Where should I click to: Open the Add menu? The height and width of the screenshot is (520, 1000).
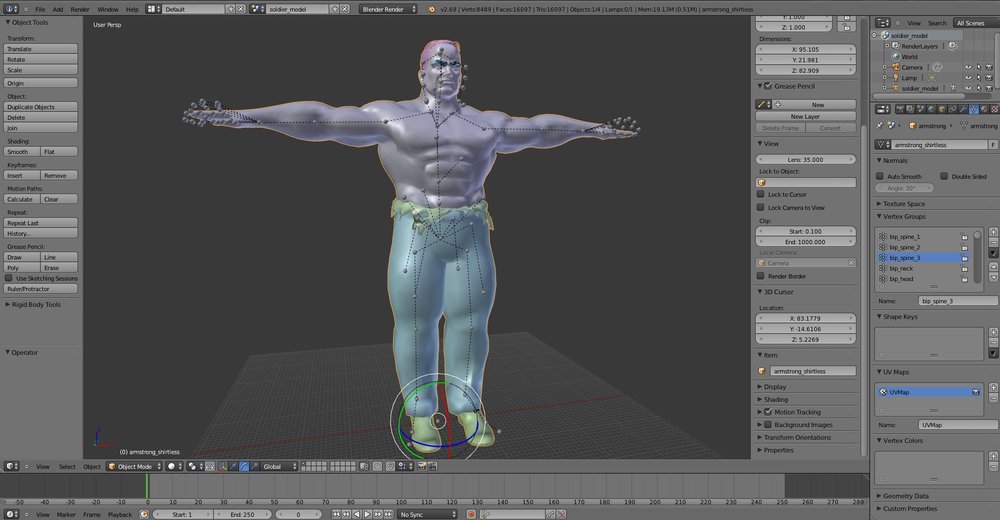pyautogui.click(x=58, y=10)
